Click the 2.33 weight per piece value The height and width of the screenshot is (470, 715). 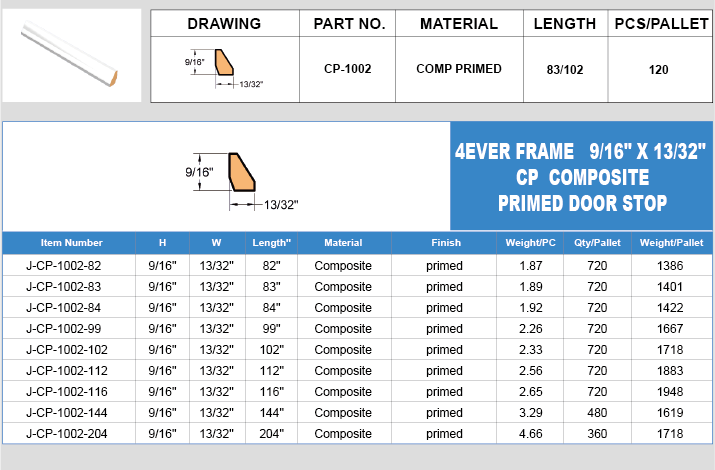(531, 350)
